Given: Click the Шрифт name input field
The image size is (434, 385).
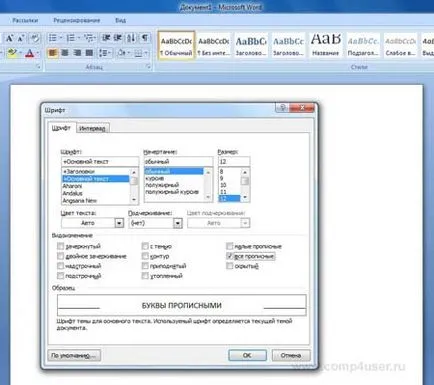Looking at the screenshot, I should tap(100, 161).
